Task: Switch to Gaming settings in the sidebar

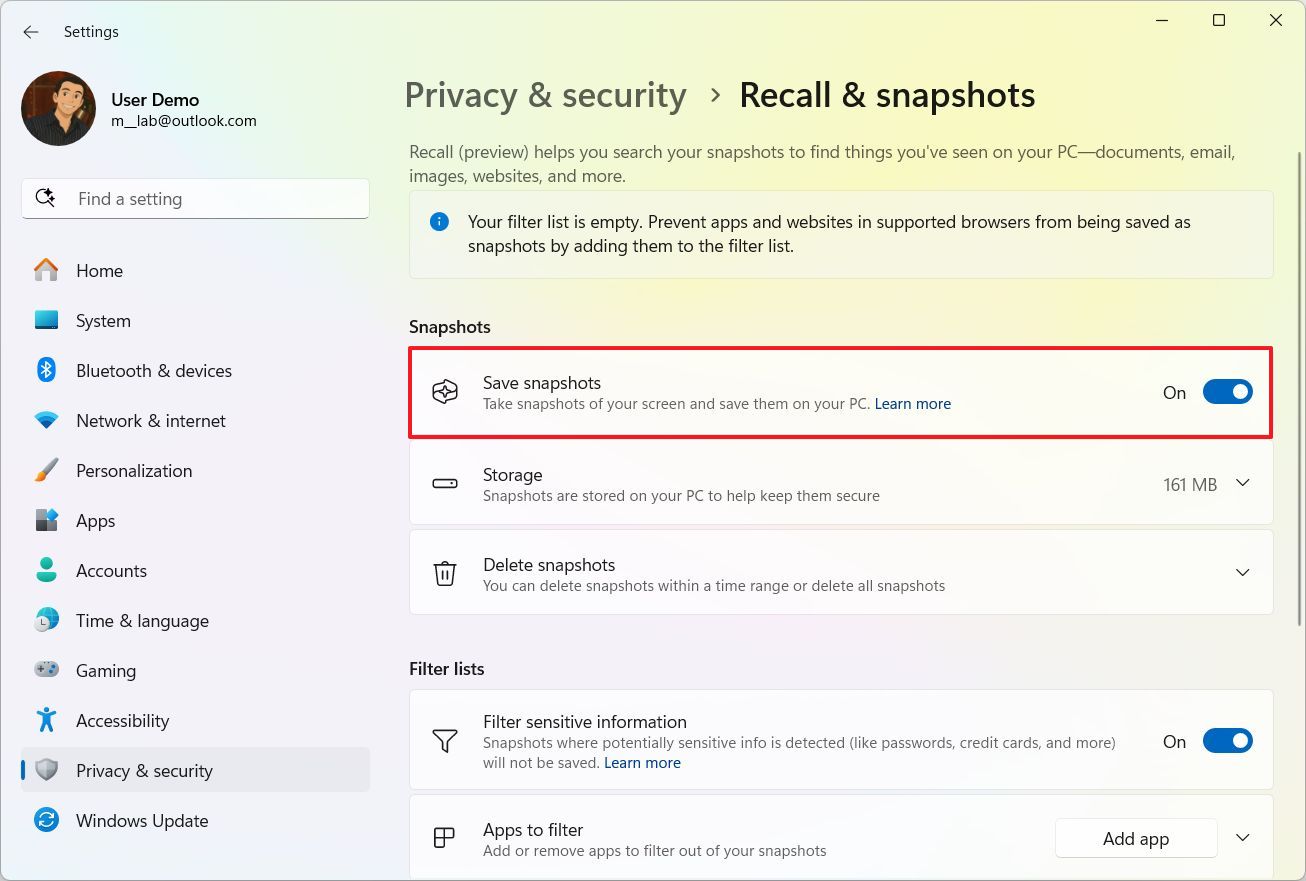Action: click(x=106, y=670)
